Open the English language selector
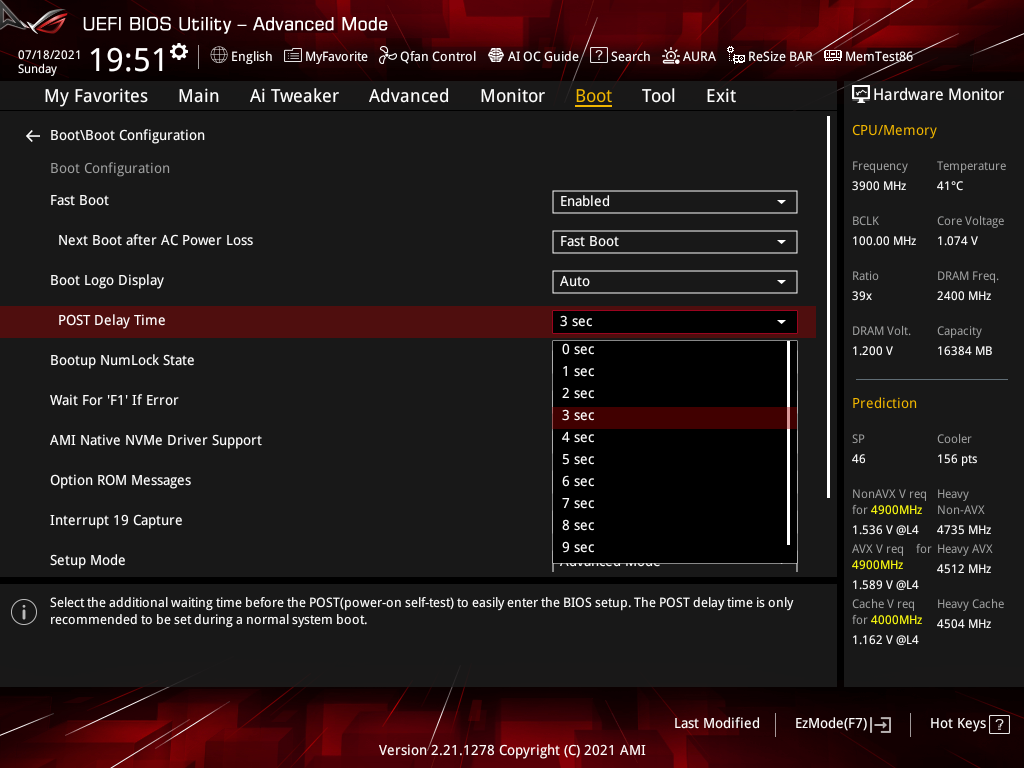 coord(241,56)
